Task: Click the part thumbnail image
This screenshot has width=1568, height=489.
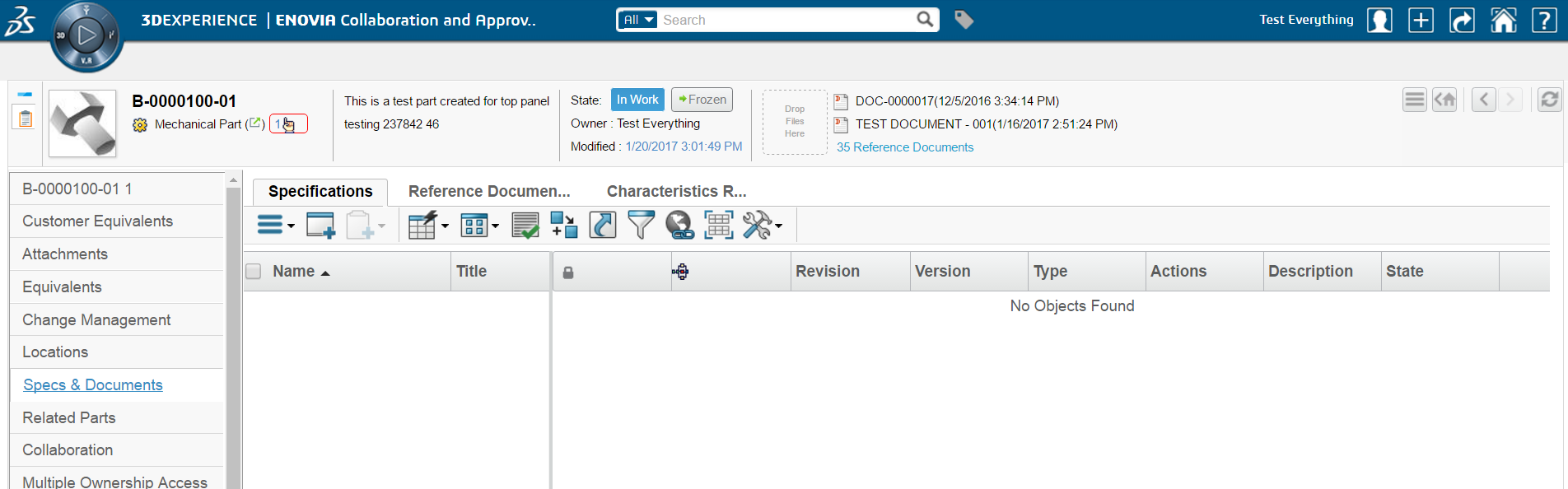Action: [82, 123]
